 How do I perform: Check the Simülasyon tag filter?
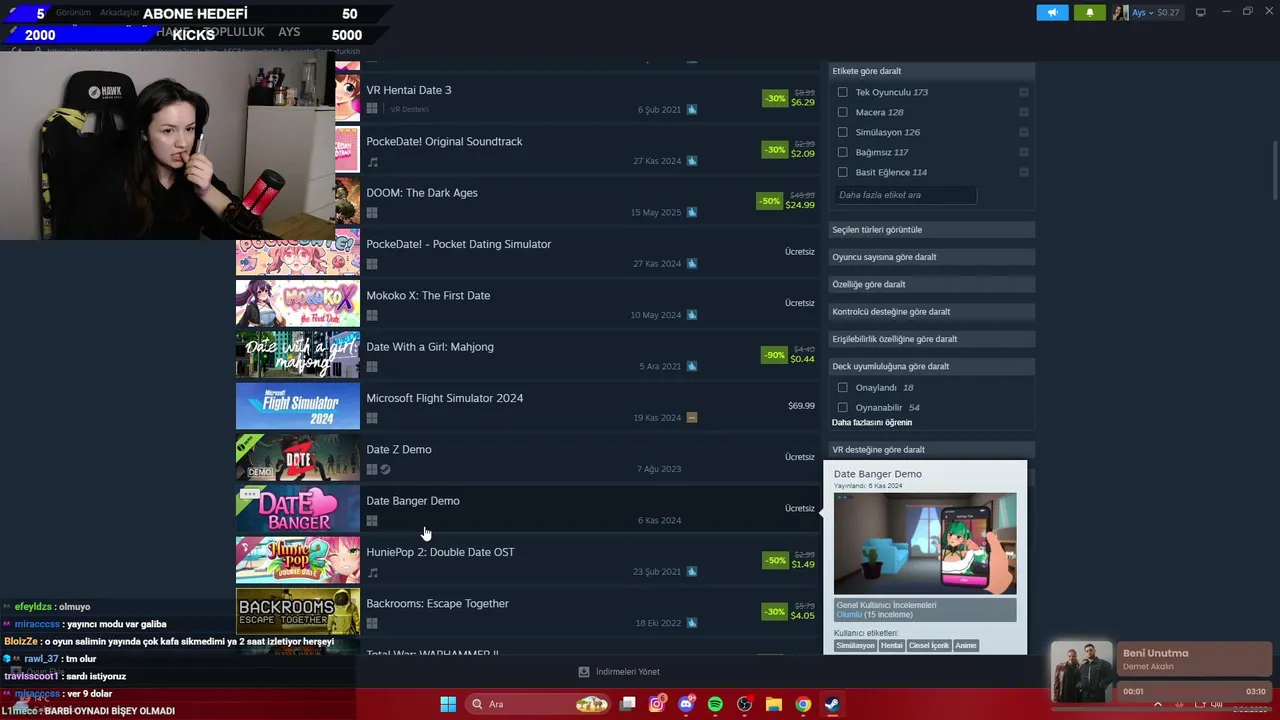coord(842,132)
